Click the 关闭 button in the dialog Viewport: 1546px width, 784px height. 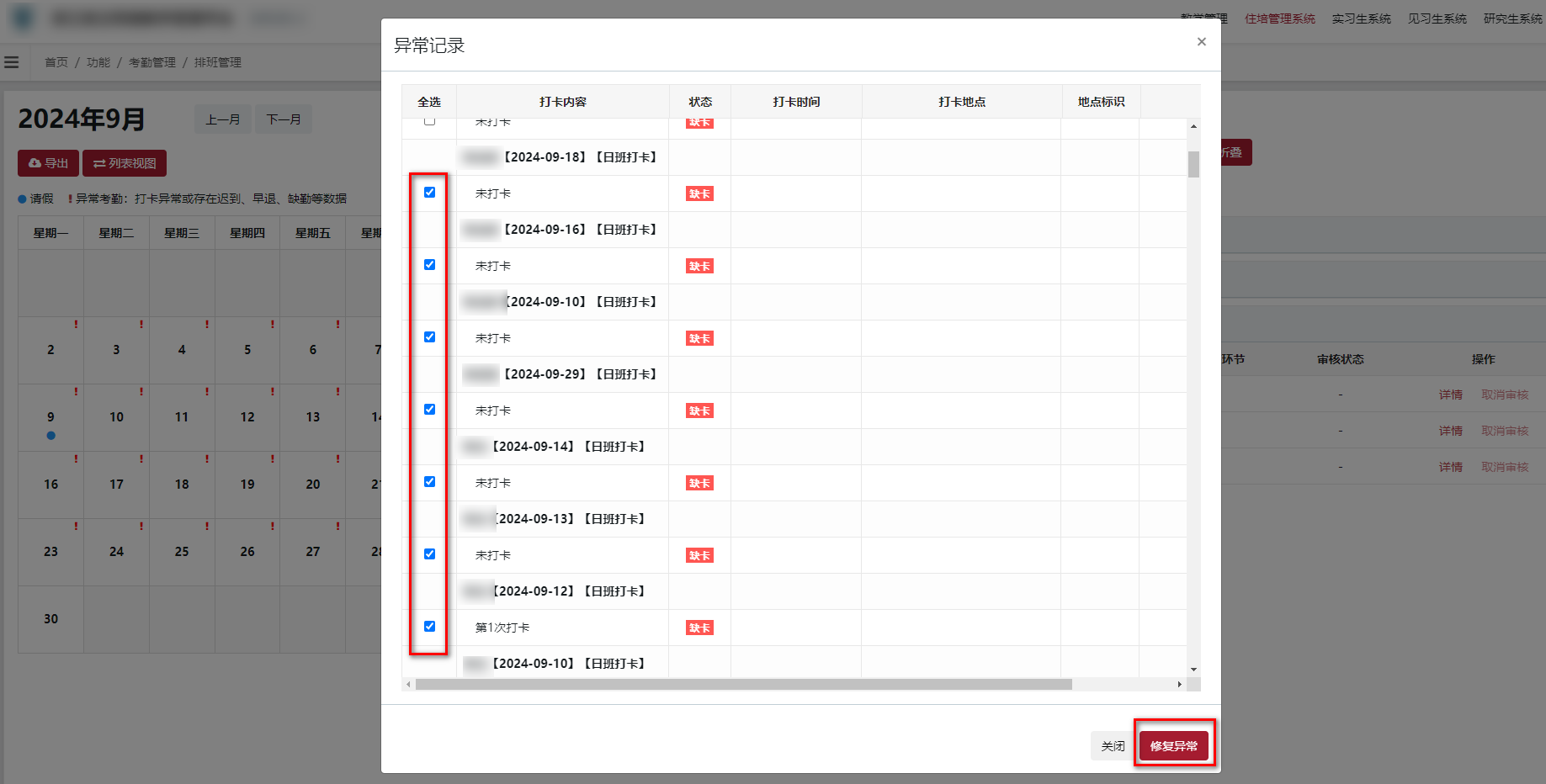1113,746
